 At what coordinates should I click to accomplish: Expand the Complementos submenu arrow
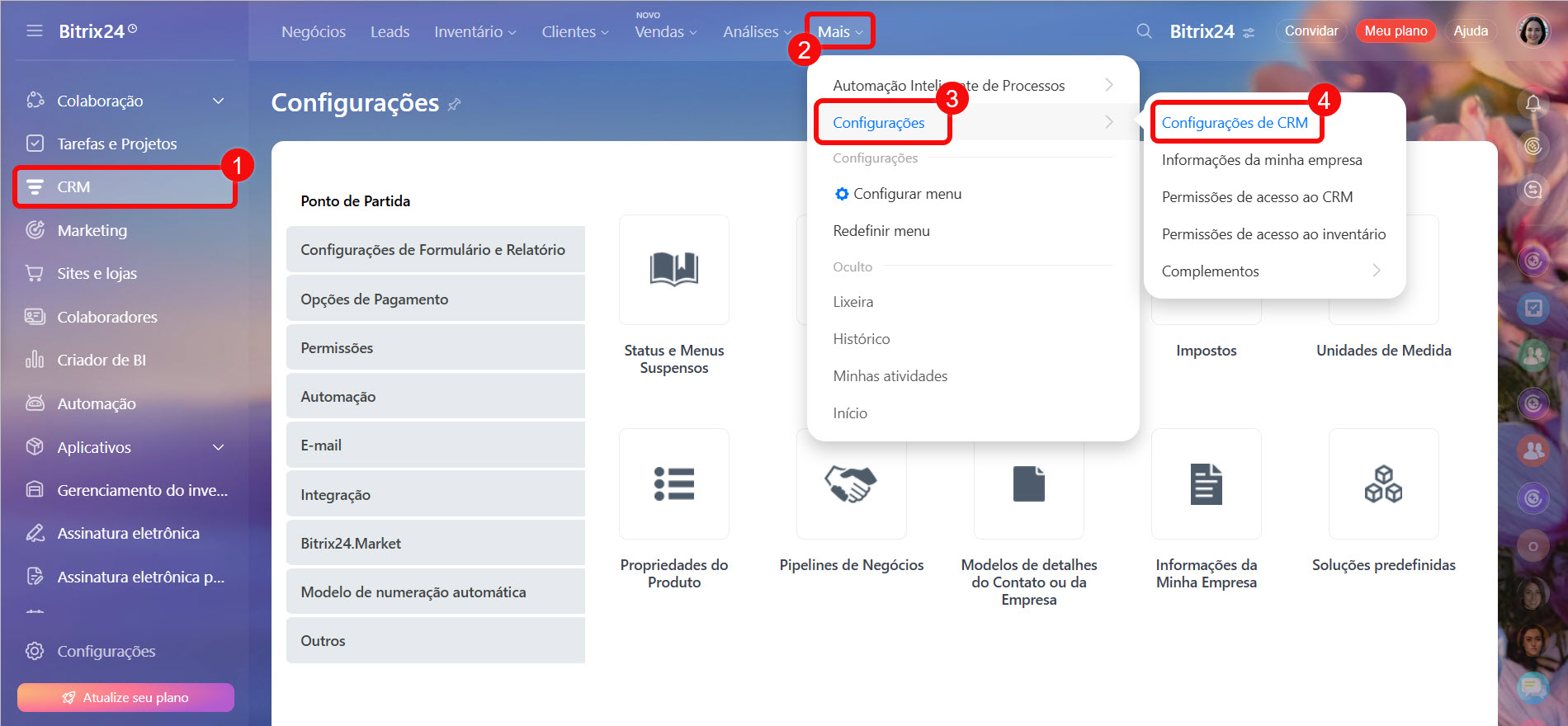pos(1377,271)
